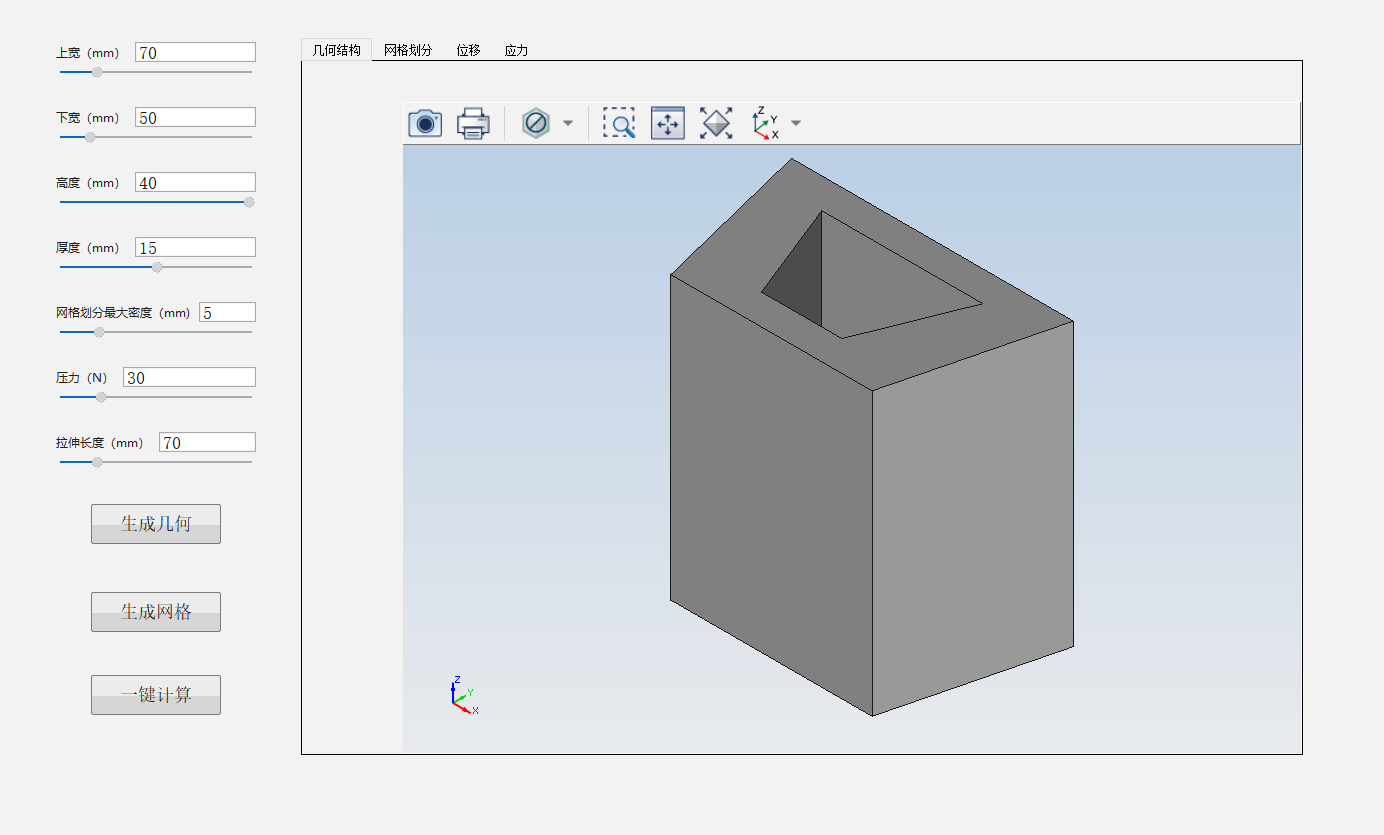Click the 一键计算 button
This screenshot has width=1384, height=835.
156,695
